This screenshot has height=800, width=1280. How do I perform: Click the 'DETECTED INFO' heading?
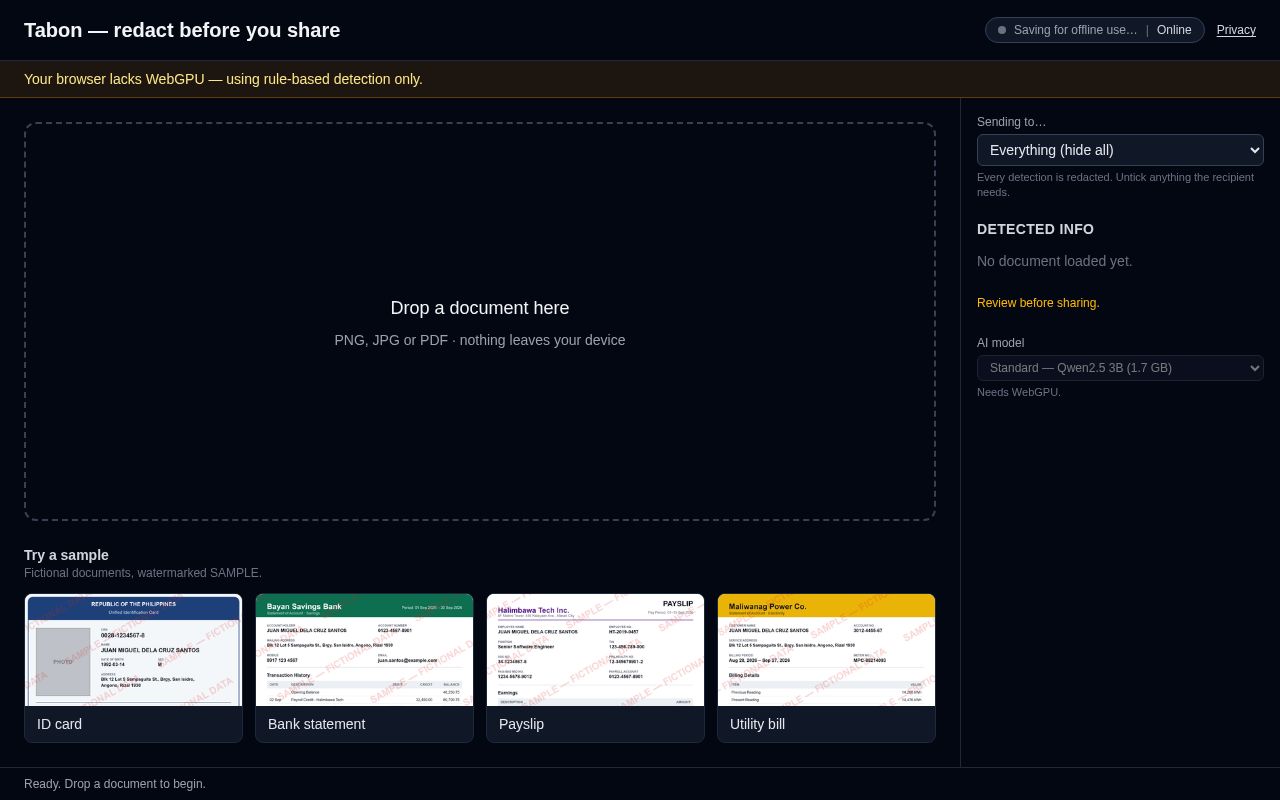coord(1035,229)
